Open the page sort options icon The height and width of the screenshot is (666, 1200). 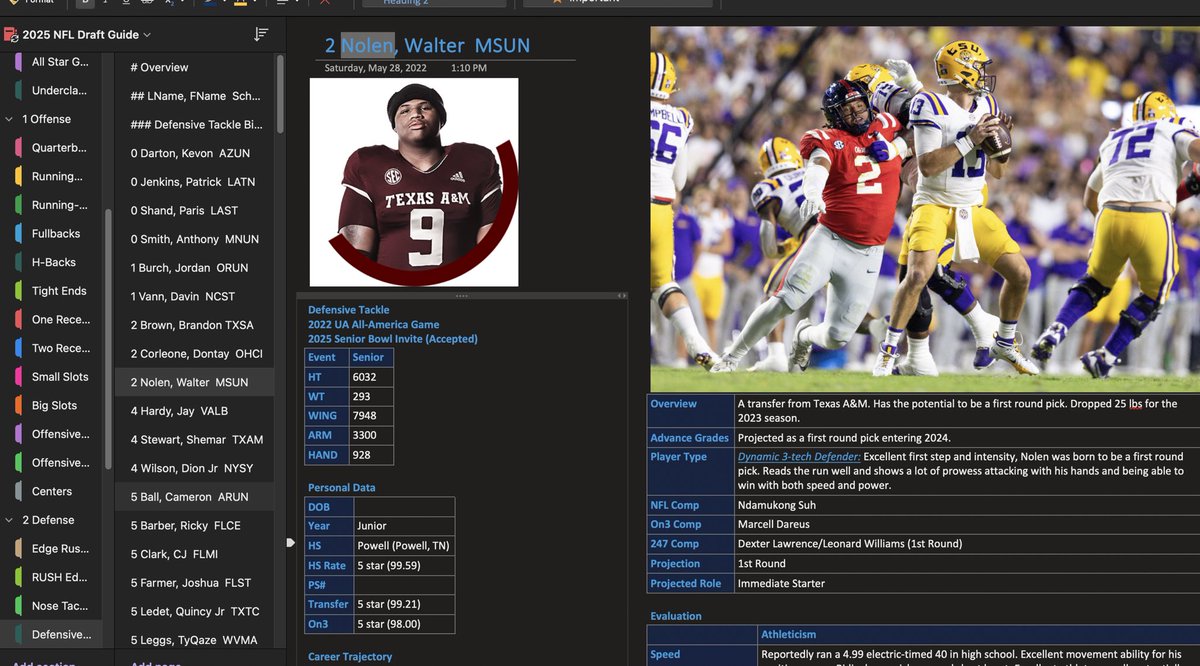pyautogui.click(x=260, y=33)
